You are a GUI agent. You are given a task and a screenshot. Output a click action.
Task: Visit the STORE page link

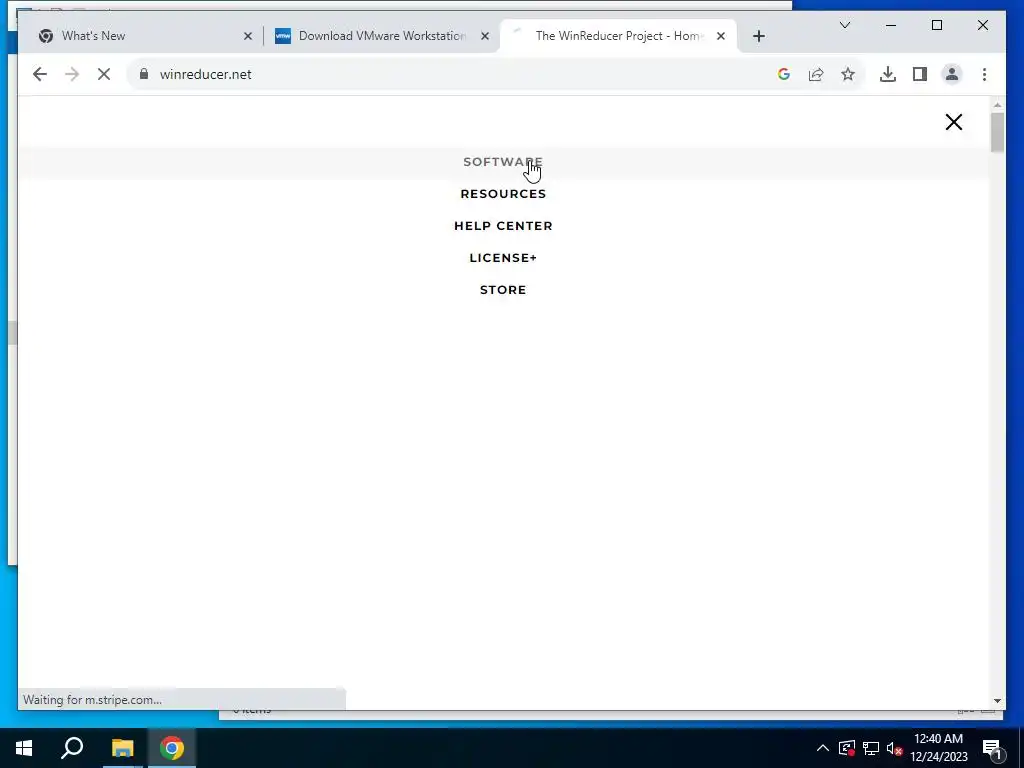coord(503,290)
